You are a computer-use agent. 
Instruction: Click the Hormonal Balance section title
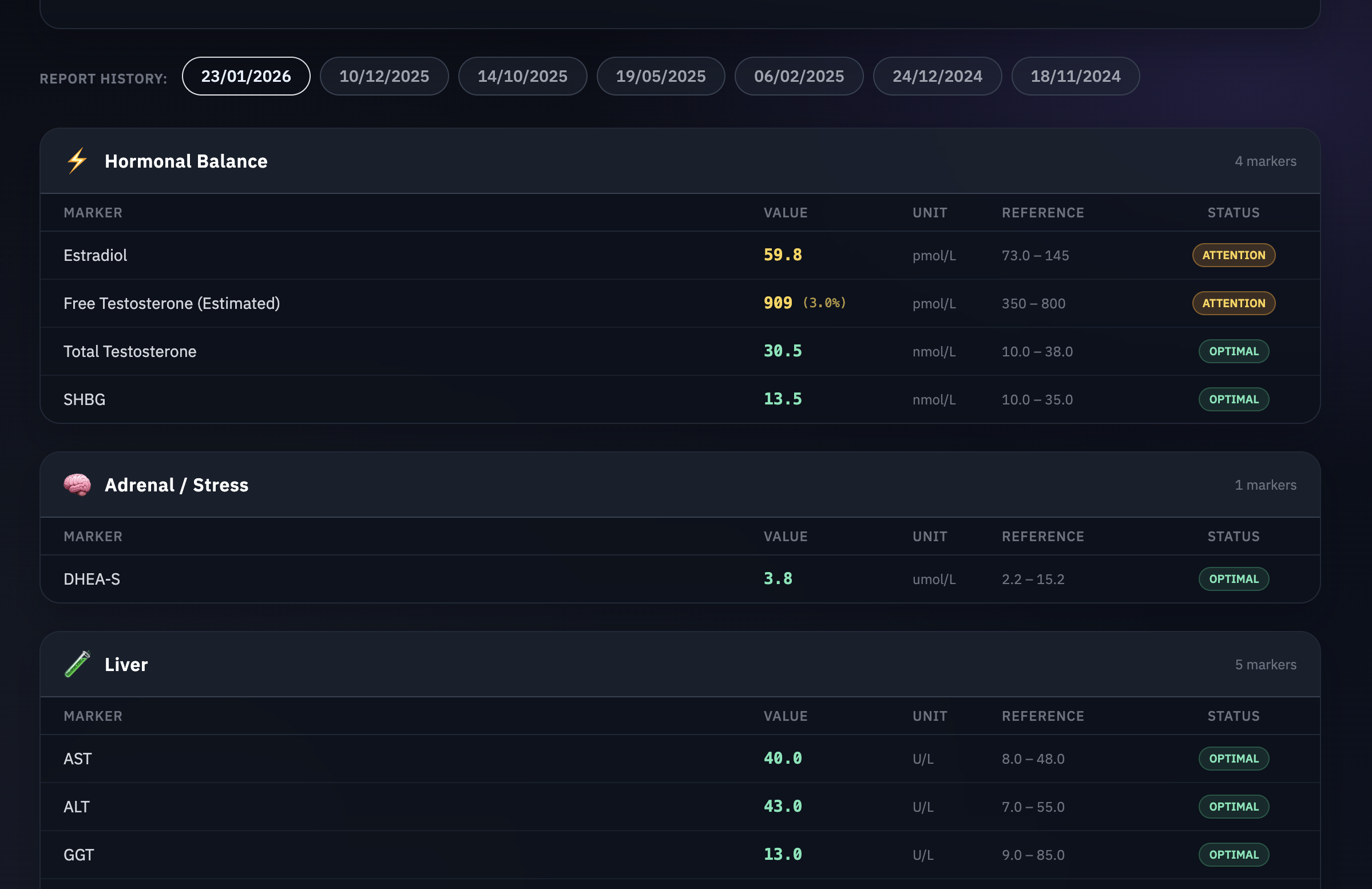[x=186, y=161]
